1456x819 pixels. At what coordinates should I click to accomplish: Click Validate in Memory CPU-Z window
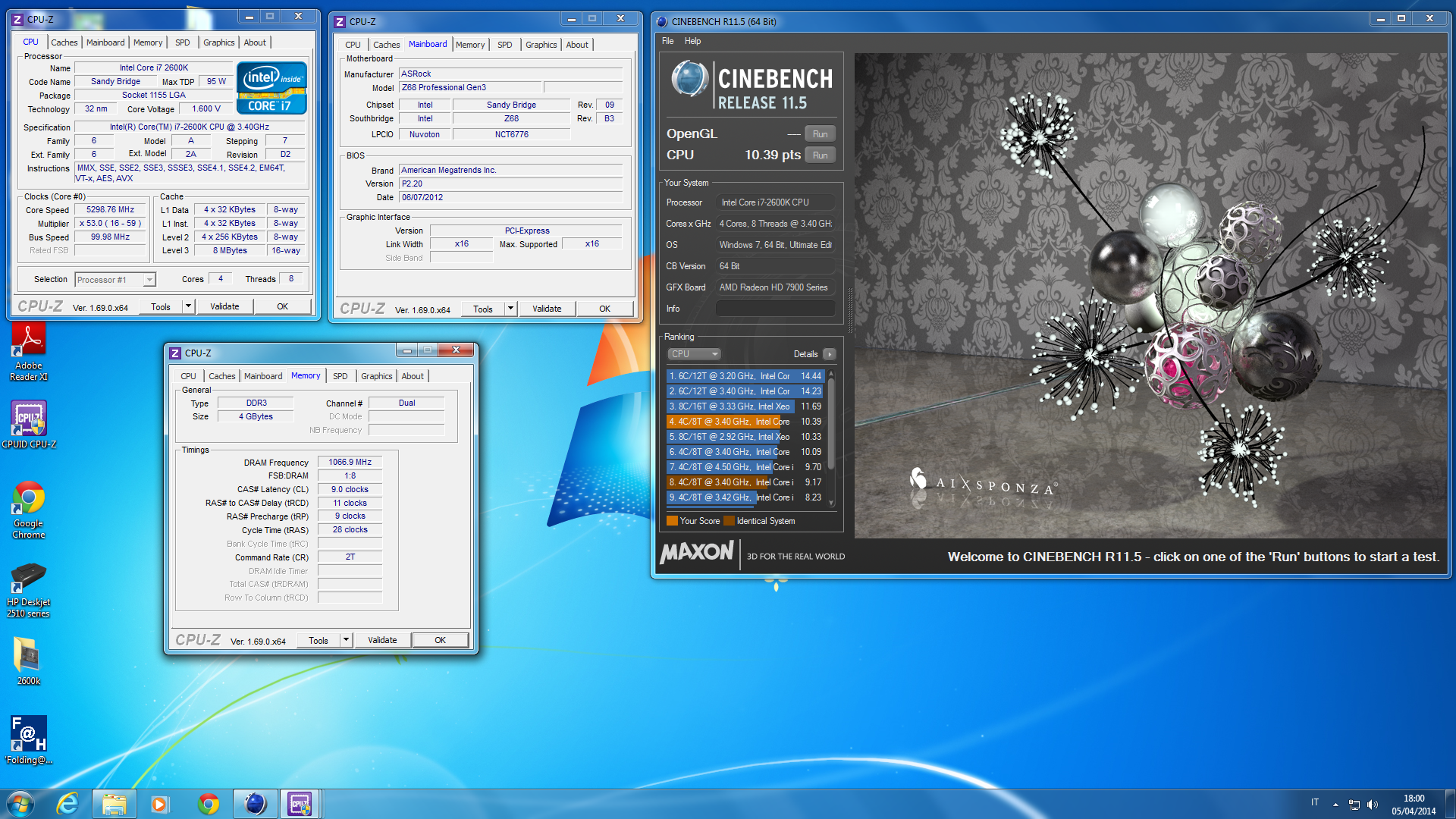382,640
